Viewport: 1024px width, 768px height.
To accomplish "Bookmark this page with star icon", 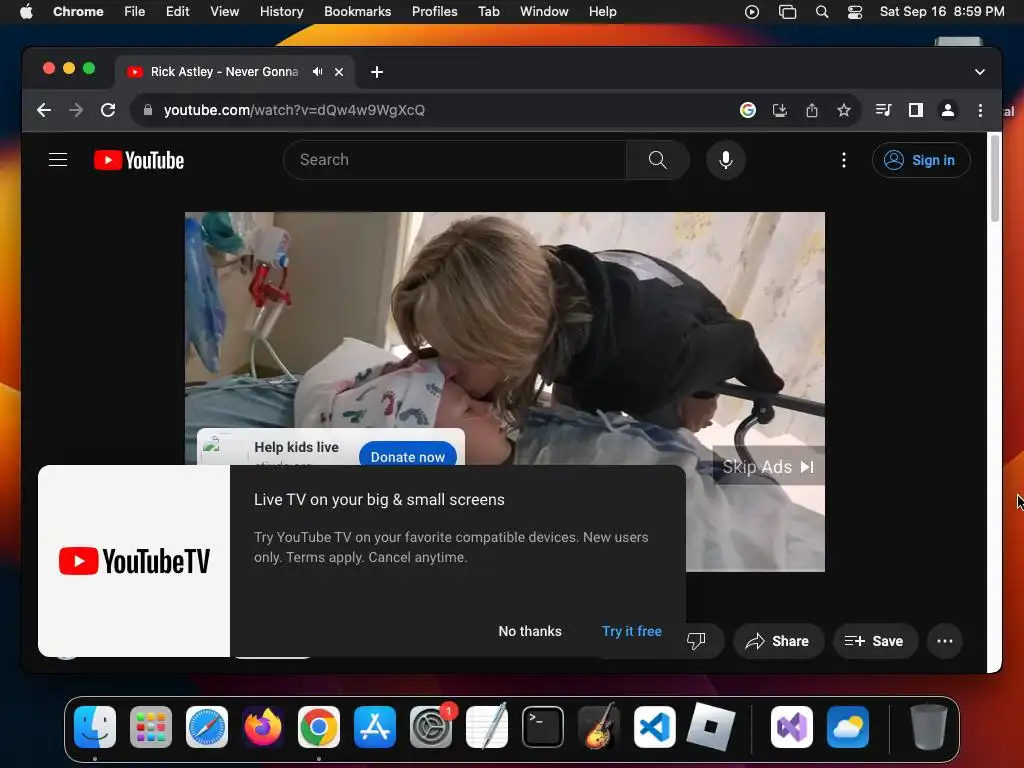I will (844, 110).
